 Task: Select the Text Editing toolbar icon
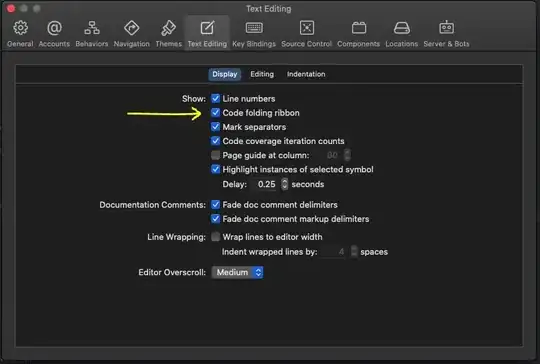(x=207, y=33)
